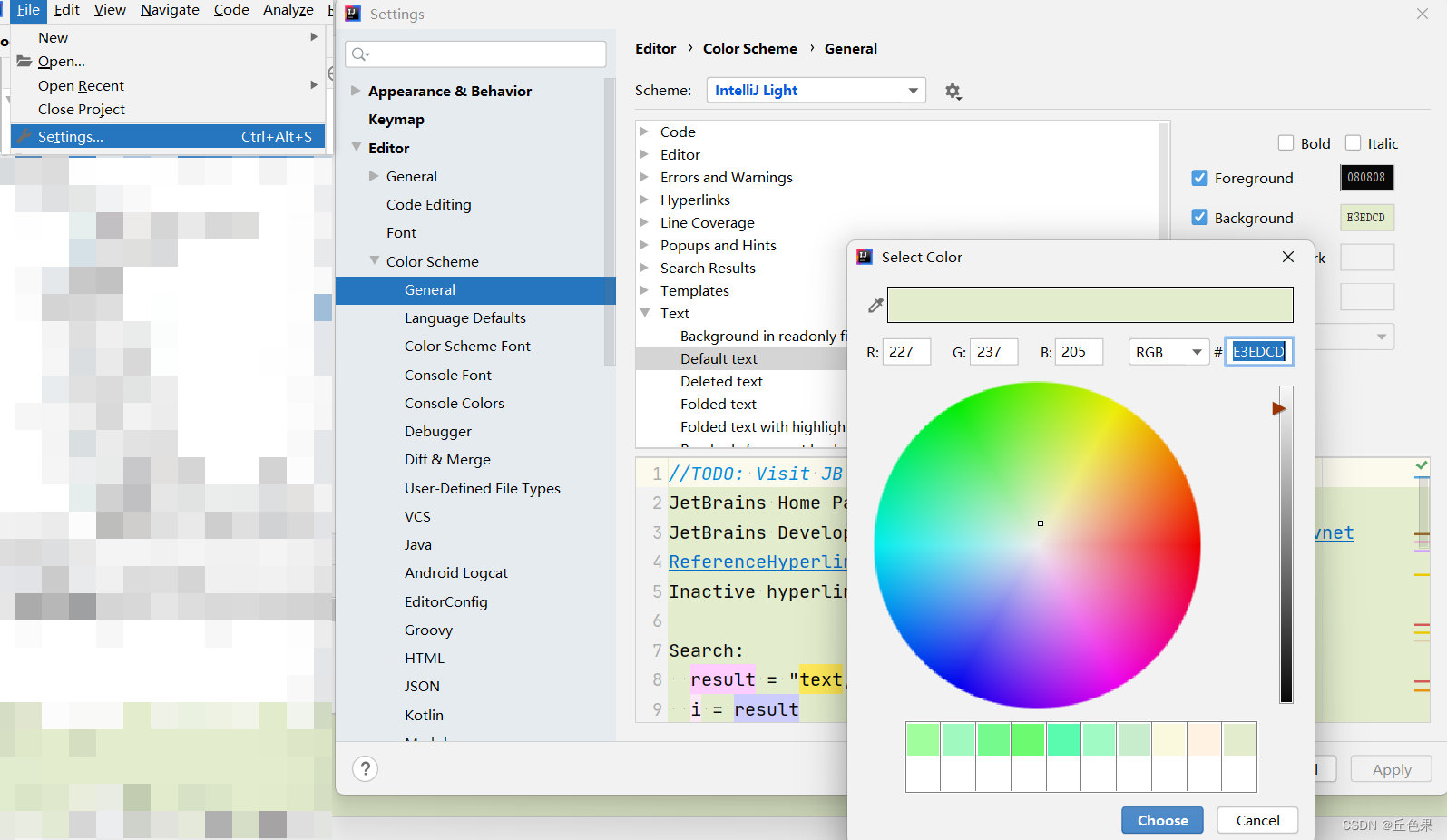Viewport: 1447px width, 840px height.
Task: Expand the Templates category
Action: (x=644, y=290)
